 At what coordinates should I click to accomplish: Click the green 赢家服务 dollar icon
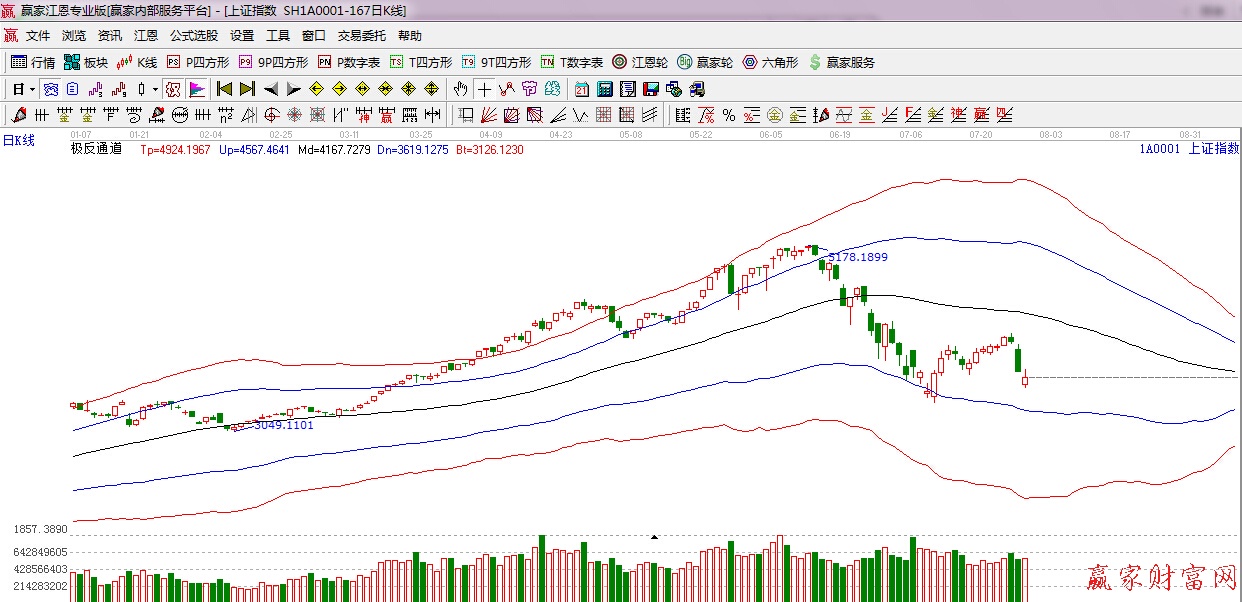coord(841,62)
